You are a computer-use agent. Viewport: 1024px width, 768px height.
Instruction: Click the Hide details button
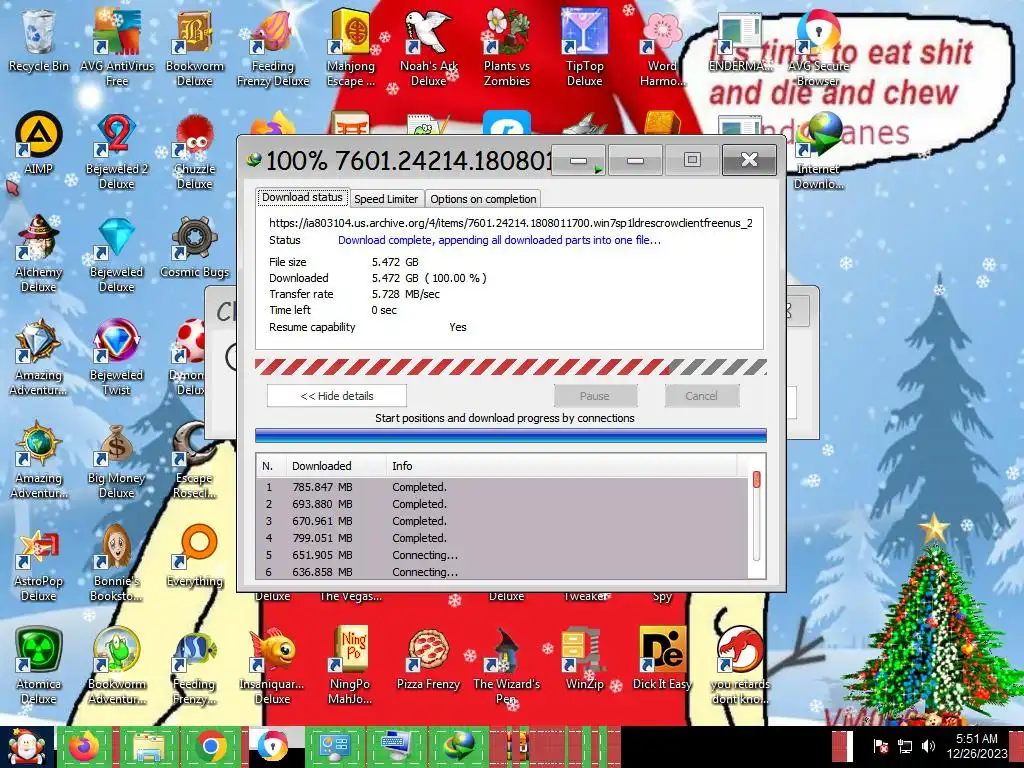point(337,396)
